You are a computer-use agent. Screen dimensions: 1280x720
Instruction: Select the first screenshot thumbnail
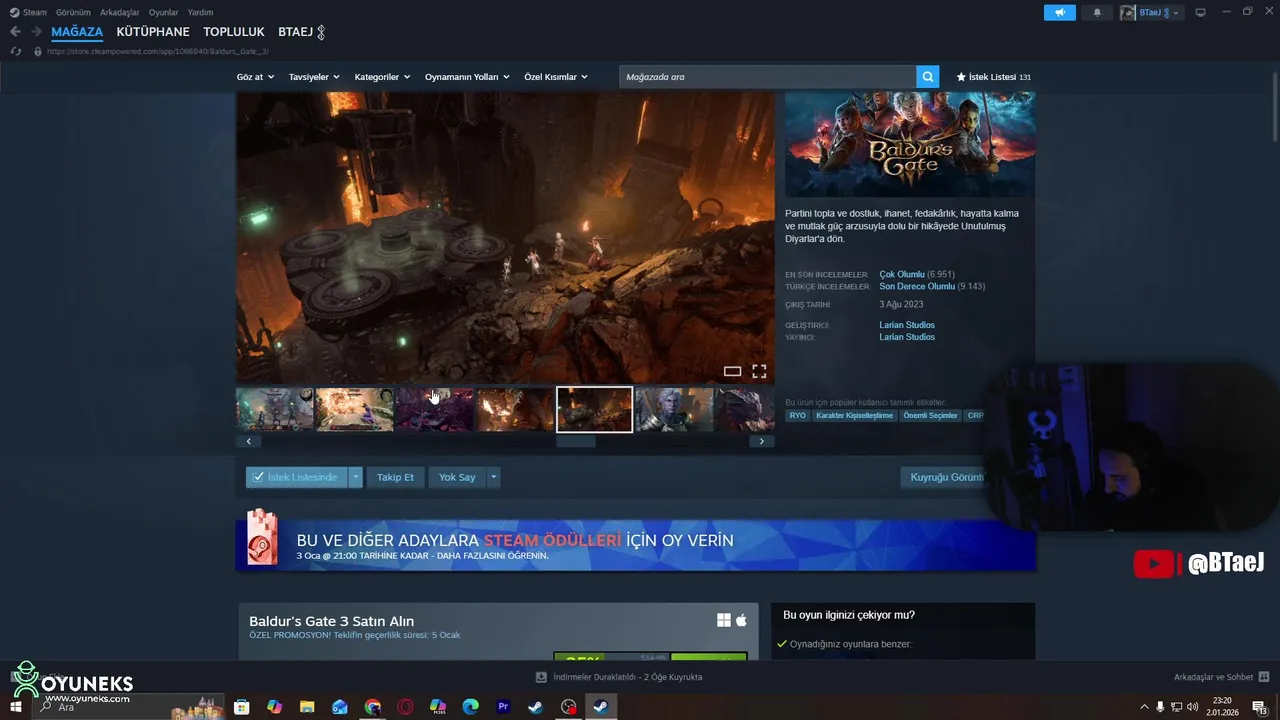tap(274, 410)
